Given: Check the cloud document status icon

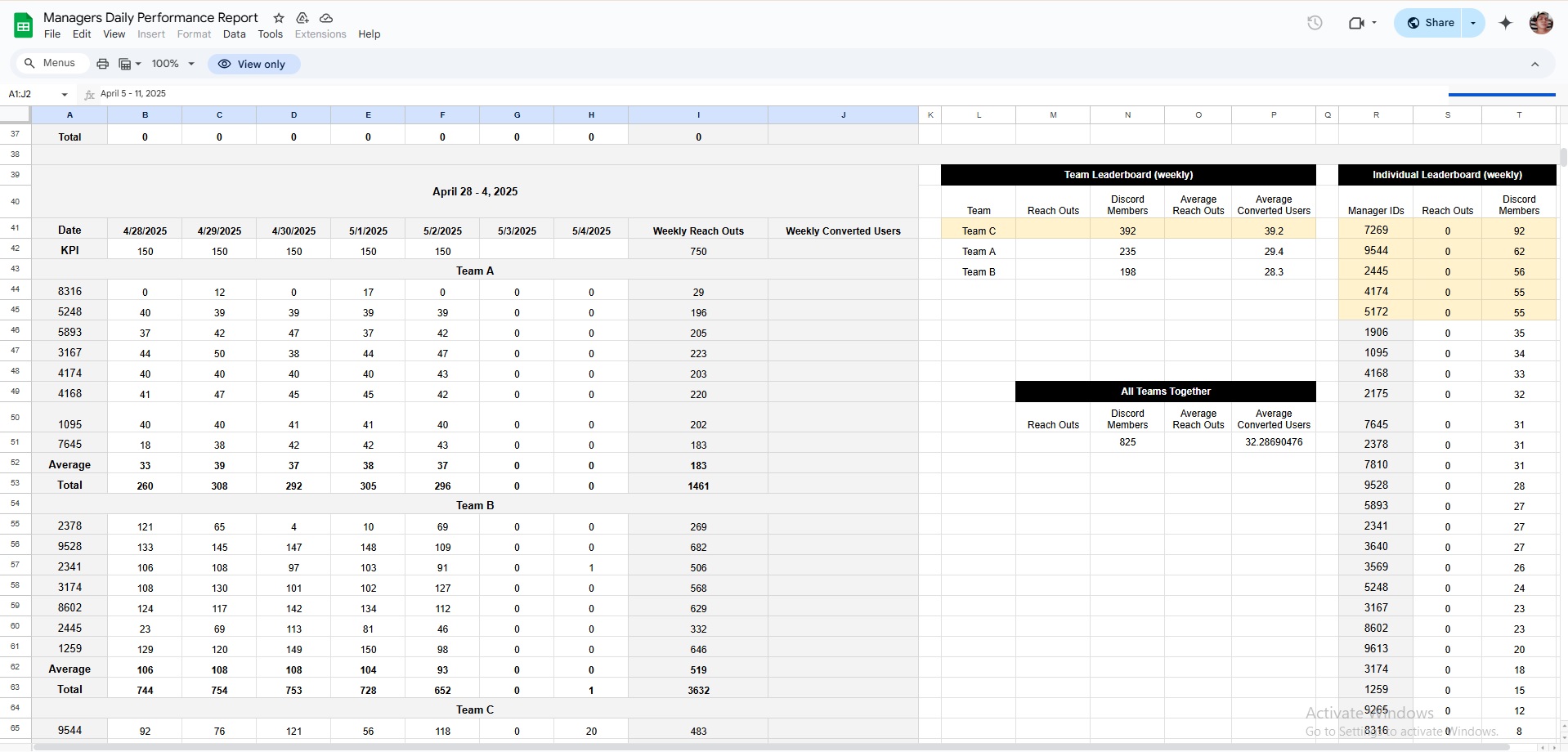Looking at the screenshot, I should pos(326,18).
